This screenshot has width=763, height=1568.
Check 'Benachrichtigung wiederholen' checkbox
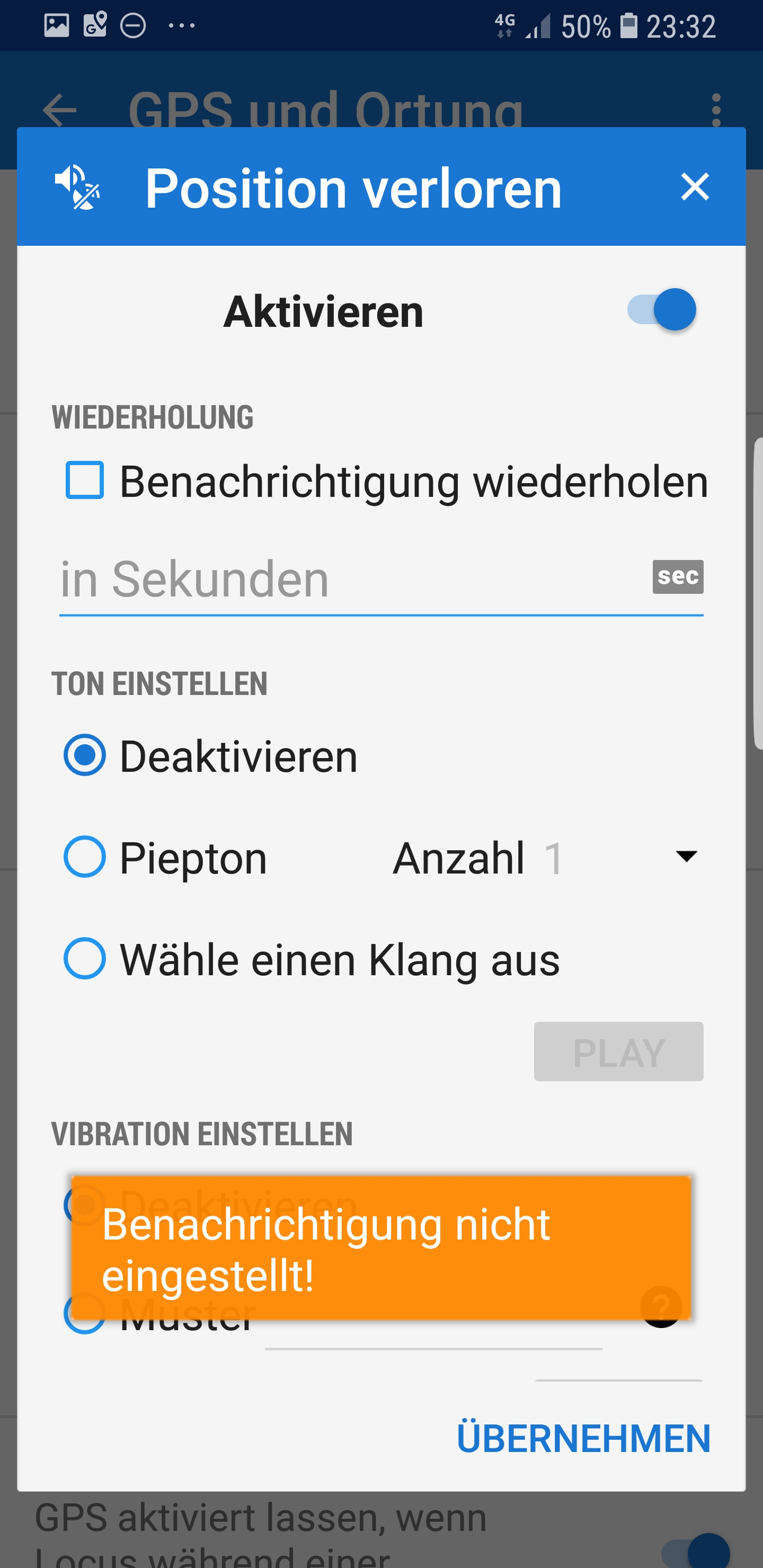click(x=85, y=481)
